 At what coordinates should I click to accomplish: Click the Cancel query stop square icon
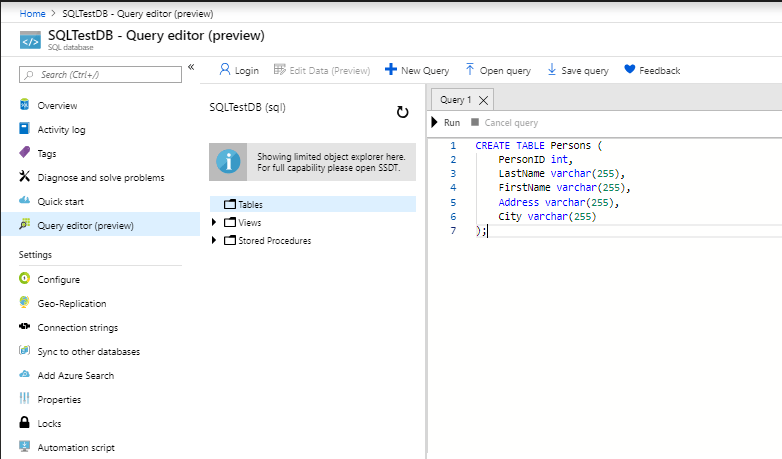pos(475,122)
